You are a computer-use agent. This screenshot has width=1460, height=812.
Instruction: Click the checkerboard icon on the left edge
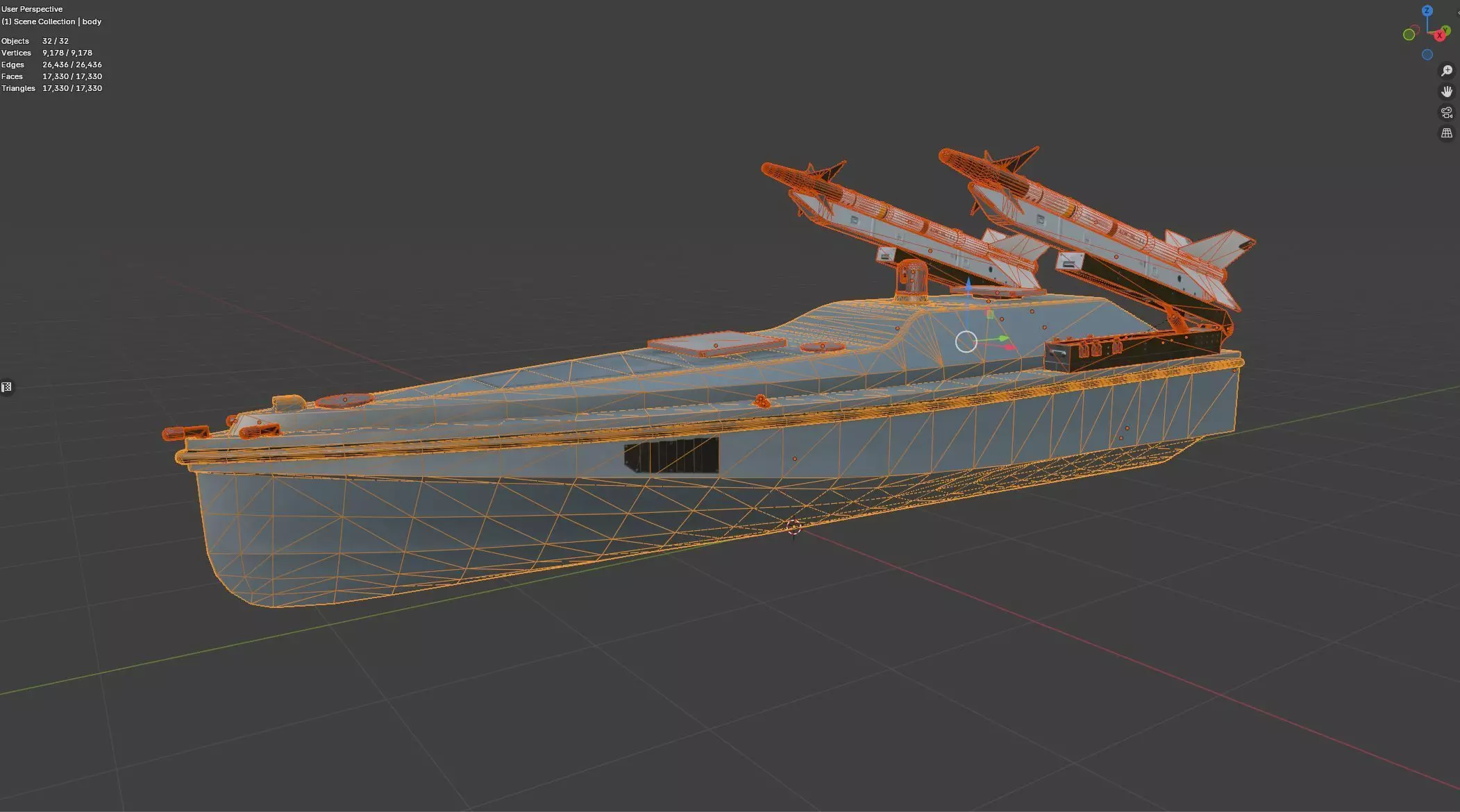click(x=6, y=387)
